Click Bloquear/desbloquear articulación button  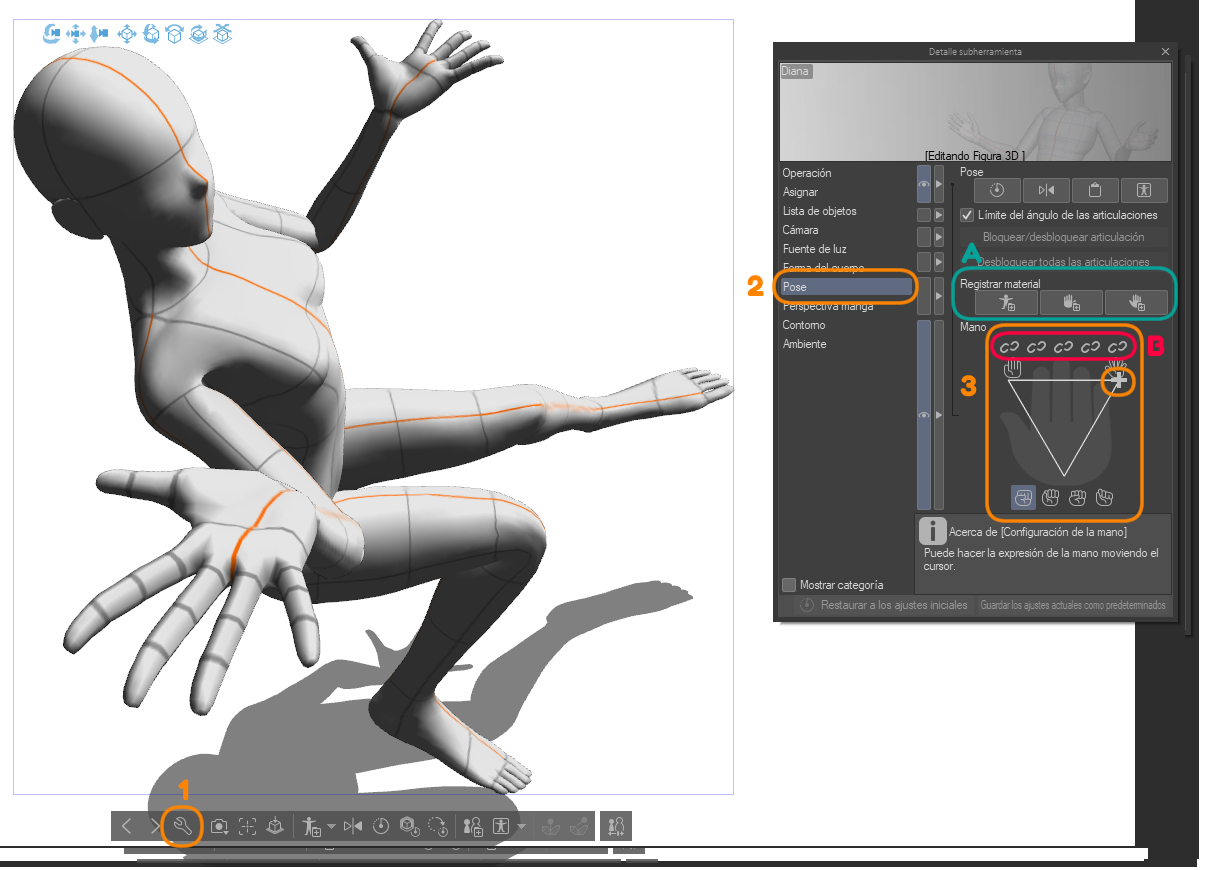(x=1063, y=237)
